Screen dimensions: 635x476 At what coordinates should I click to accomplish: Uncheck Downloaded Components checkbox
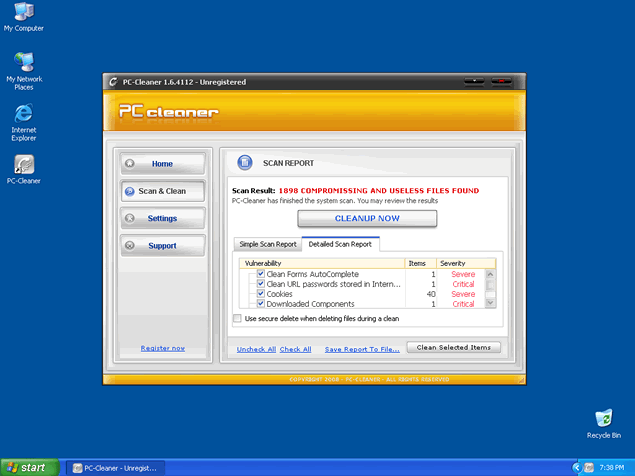(260, 304)
